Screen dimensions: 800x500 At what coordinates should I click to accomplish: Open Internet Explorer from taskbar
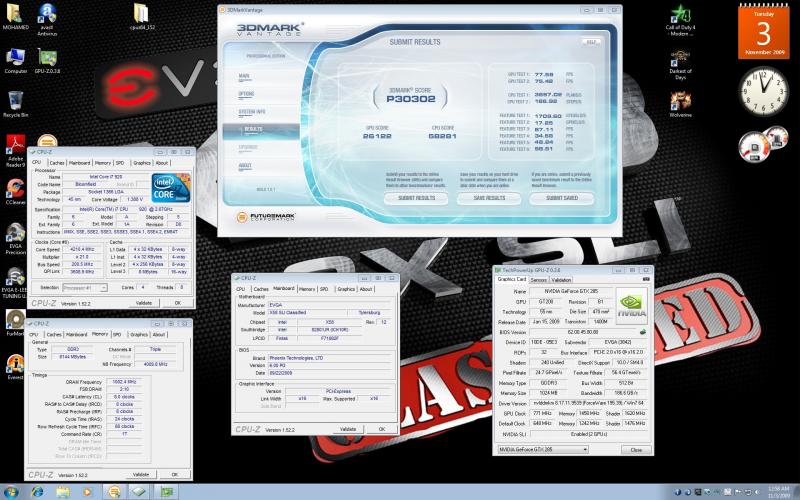tap(37, 492)
